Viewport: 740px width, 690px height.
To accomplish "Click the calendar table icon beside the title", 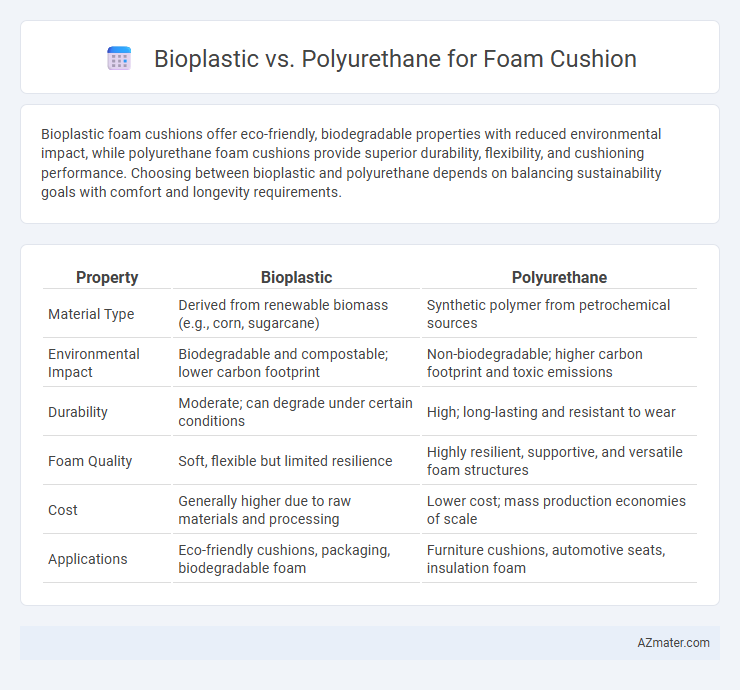I will 119,59.
